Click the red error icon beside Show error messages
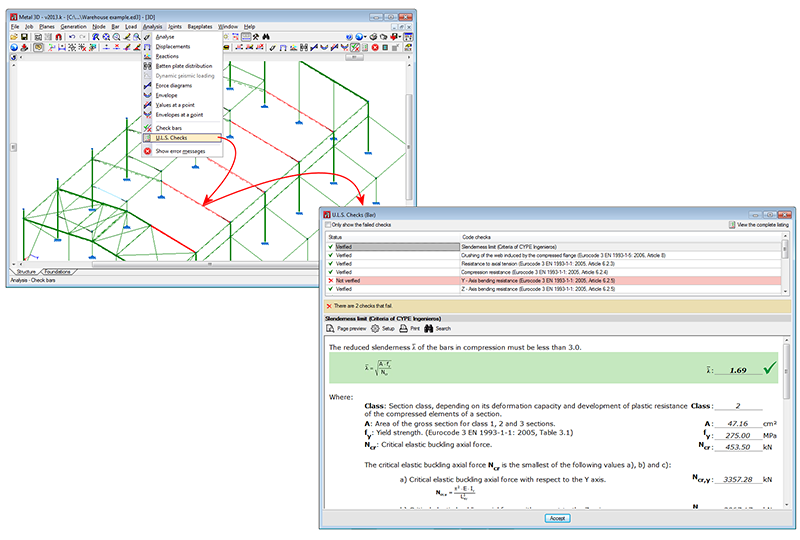This screenshot has height=540, width=800. (x=147, y=151)
